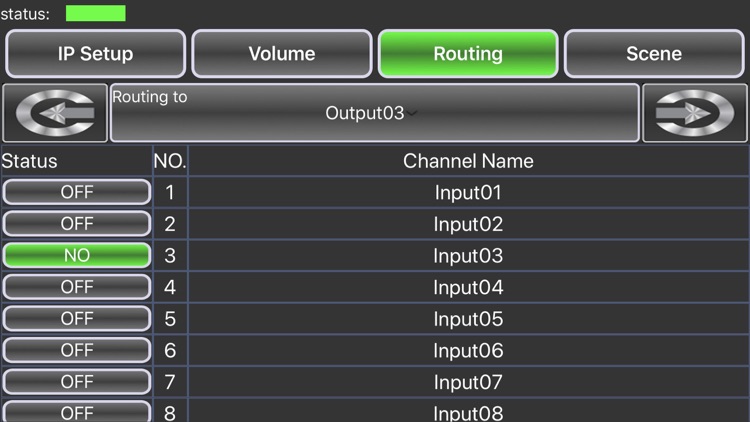Disable the green Input03 routing toggle
Image resolution: width=750 pixels, height=422 pixels.
pos(77,255)
